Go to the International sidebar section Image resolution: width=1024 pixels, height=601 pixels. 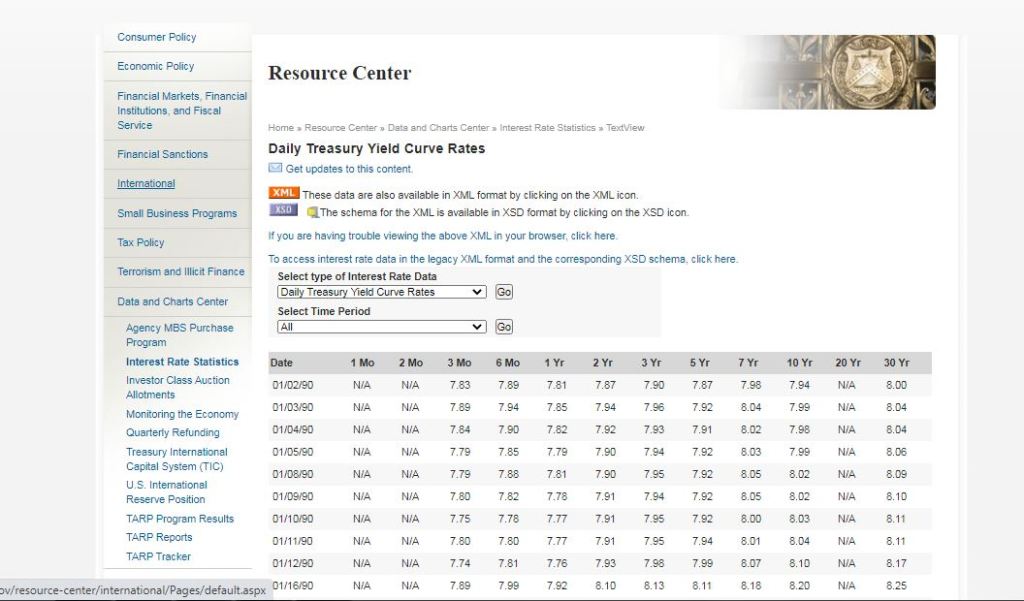(x=146, y=184)
